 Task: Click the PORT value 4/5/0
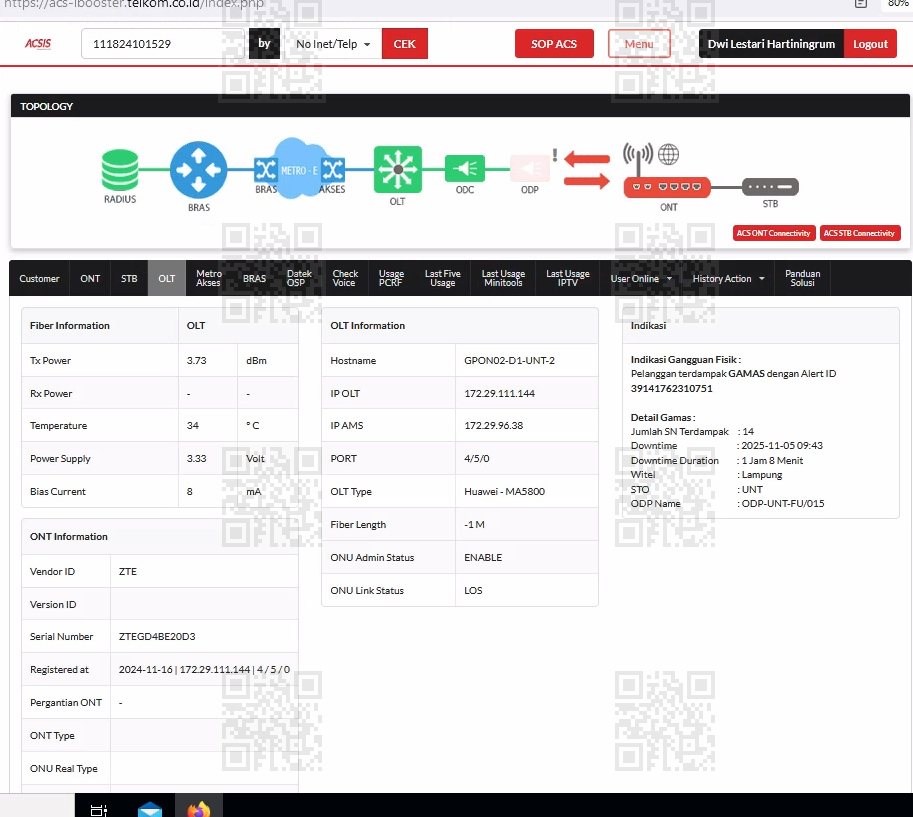click(476, 459)
